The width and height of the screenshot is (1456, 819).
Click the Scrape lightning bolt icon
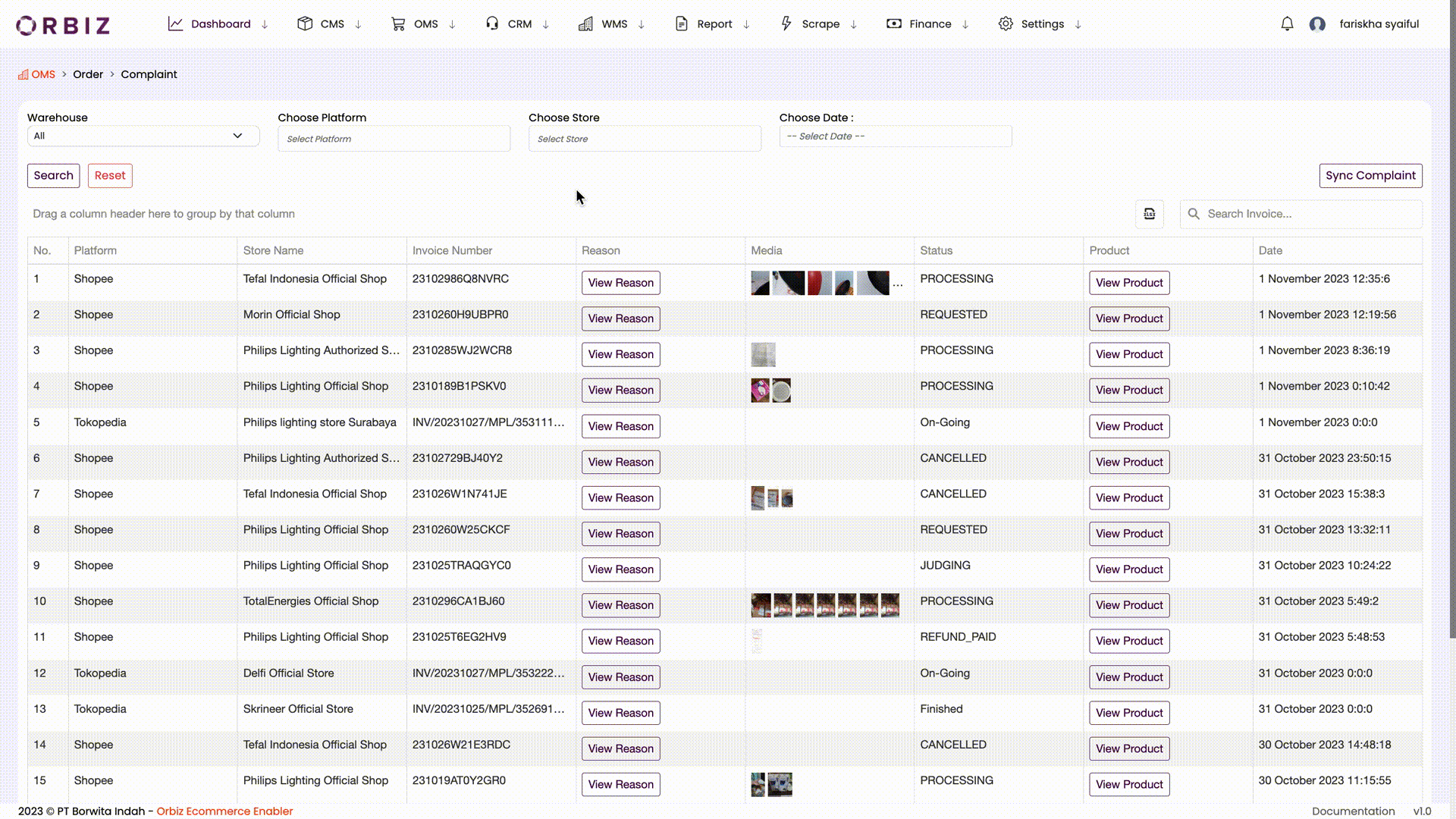[786, 24]
